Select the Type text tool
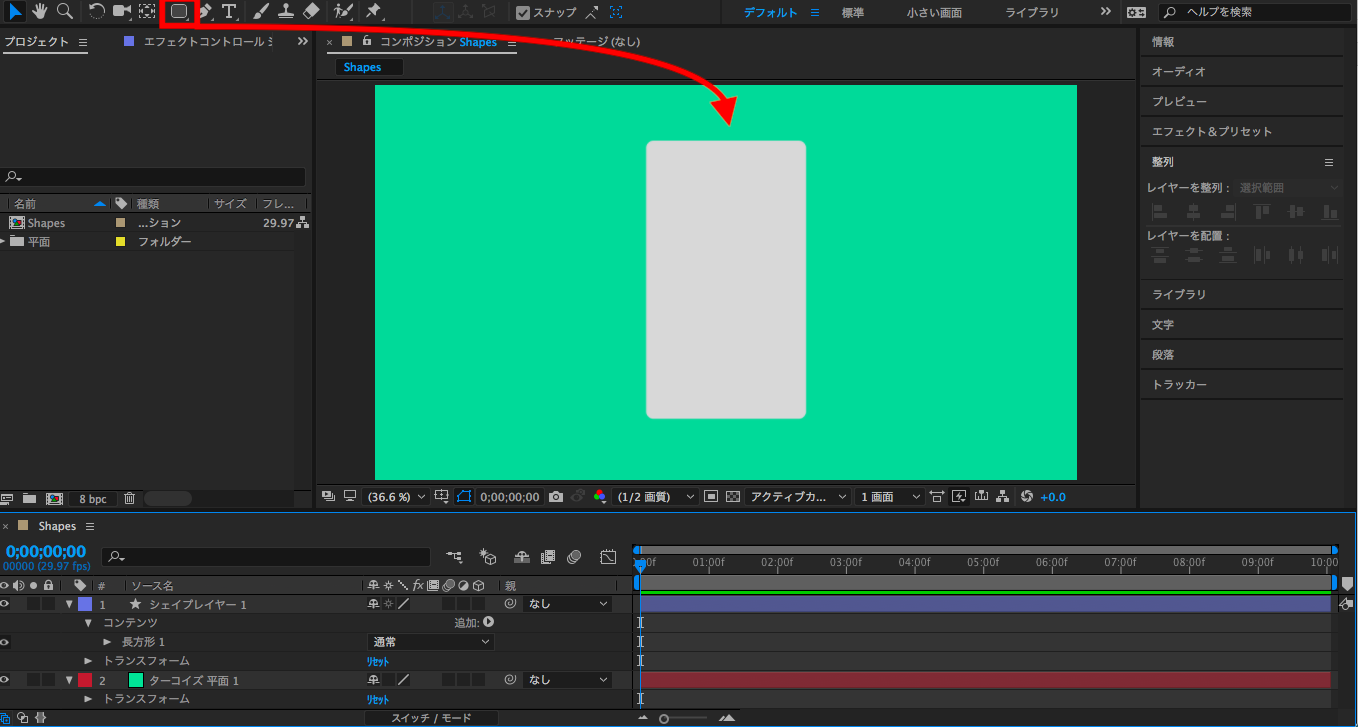The image size is (1358, 727). 230,12
